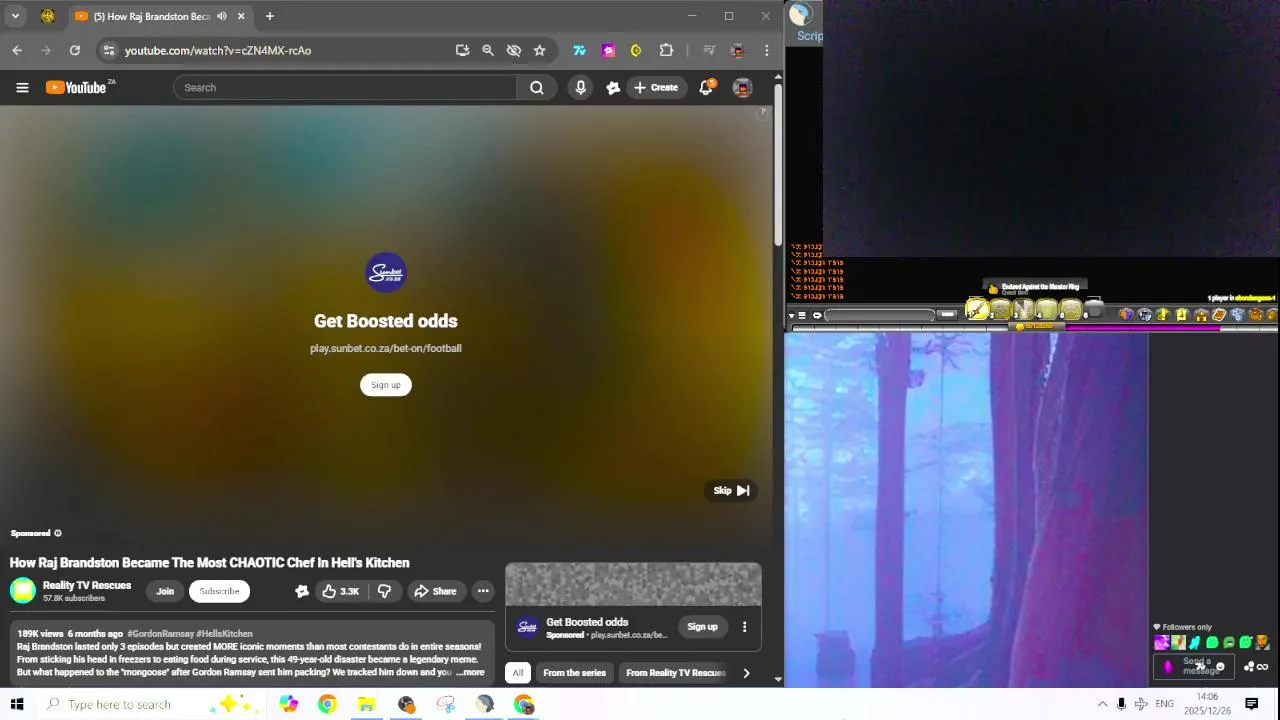
Task: View site information icon in address bar
Action: pyautogui.click(x=109, y=51)
